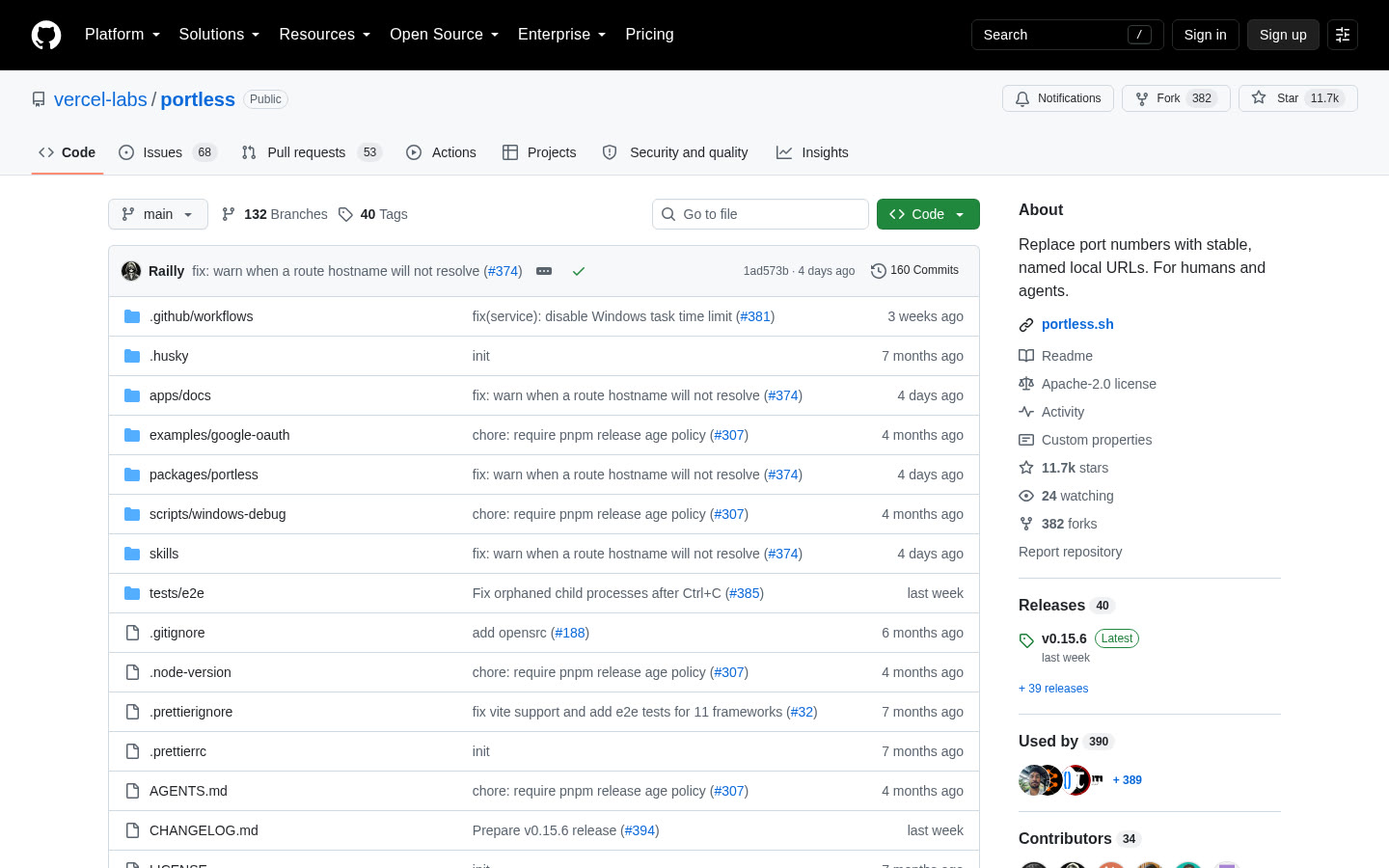
Task: Open commit hash 1ad573b
Action: pyautogui.click(x=766, y=271)
